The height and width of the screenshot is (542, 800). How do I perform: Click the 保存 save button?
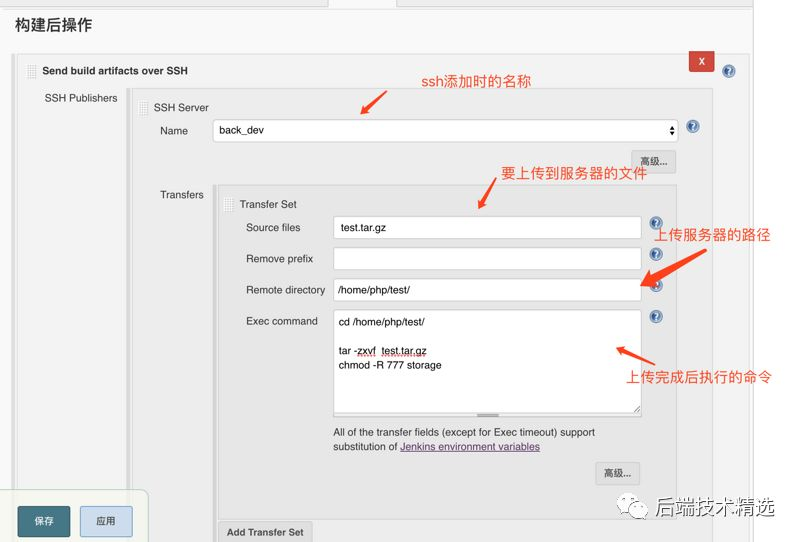coord(44,521)
